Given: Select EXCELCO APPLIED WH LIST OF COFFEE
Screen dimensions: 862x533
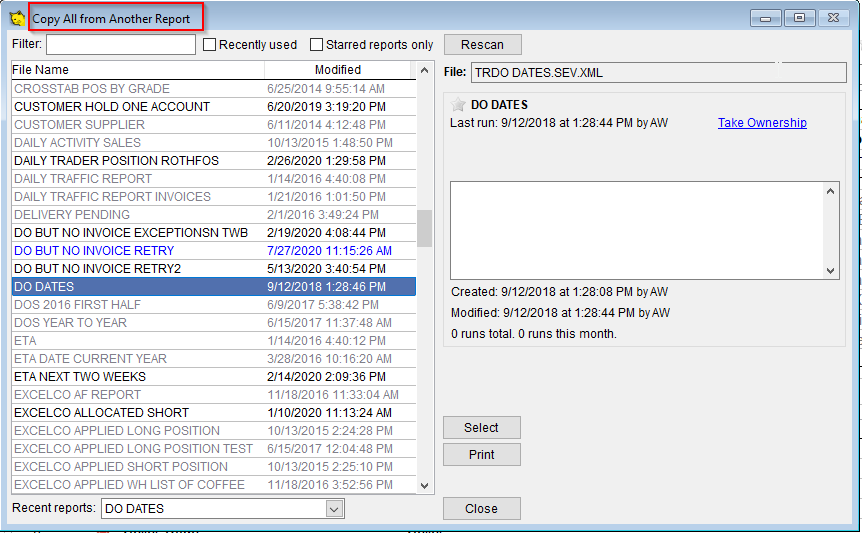Looking at the screenshot, I should coord(214,485).
